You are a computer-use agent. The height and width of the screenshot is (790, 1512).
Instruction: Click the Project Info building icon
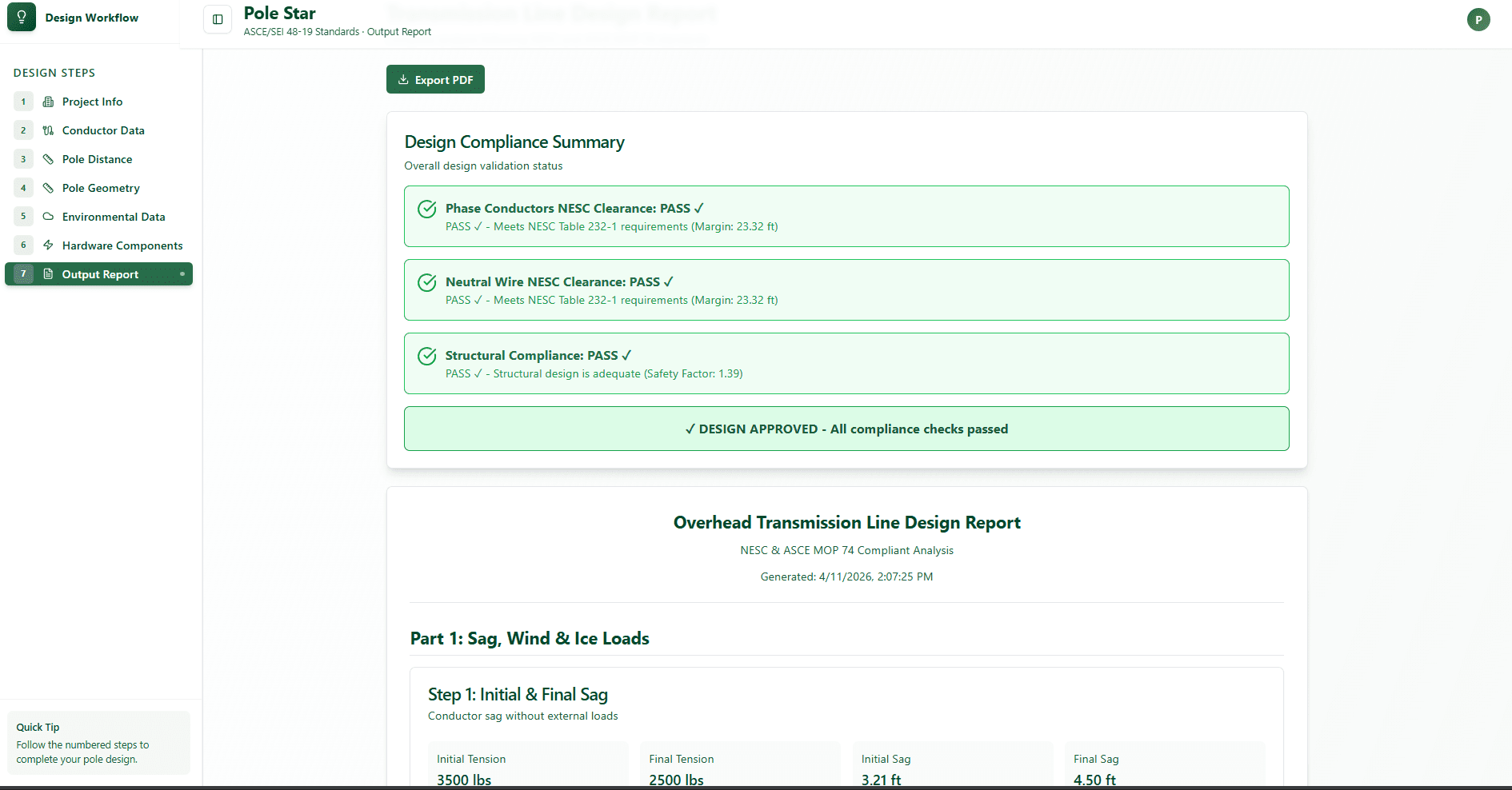click(x=49, y=102)
